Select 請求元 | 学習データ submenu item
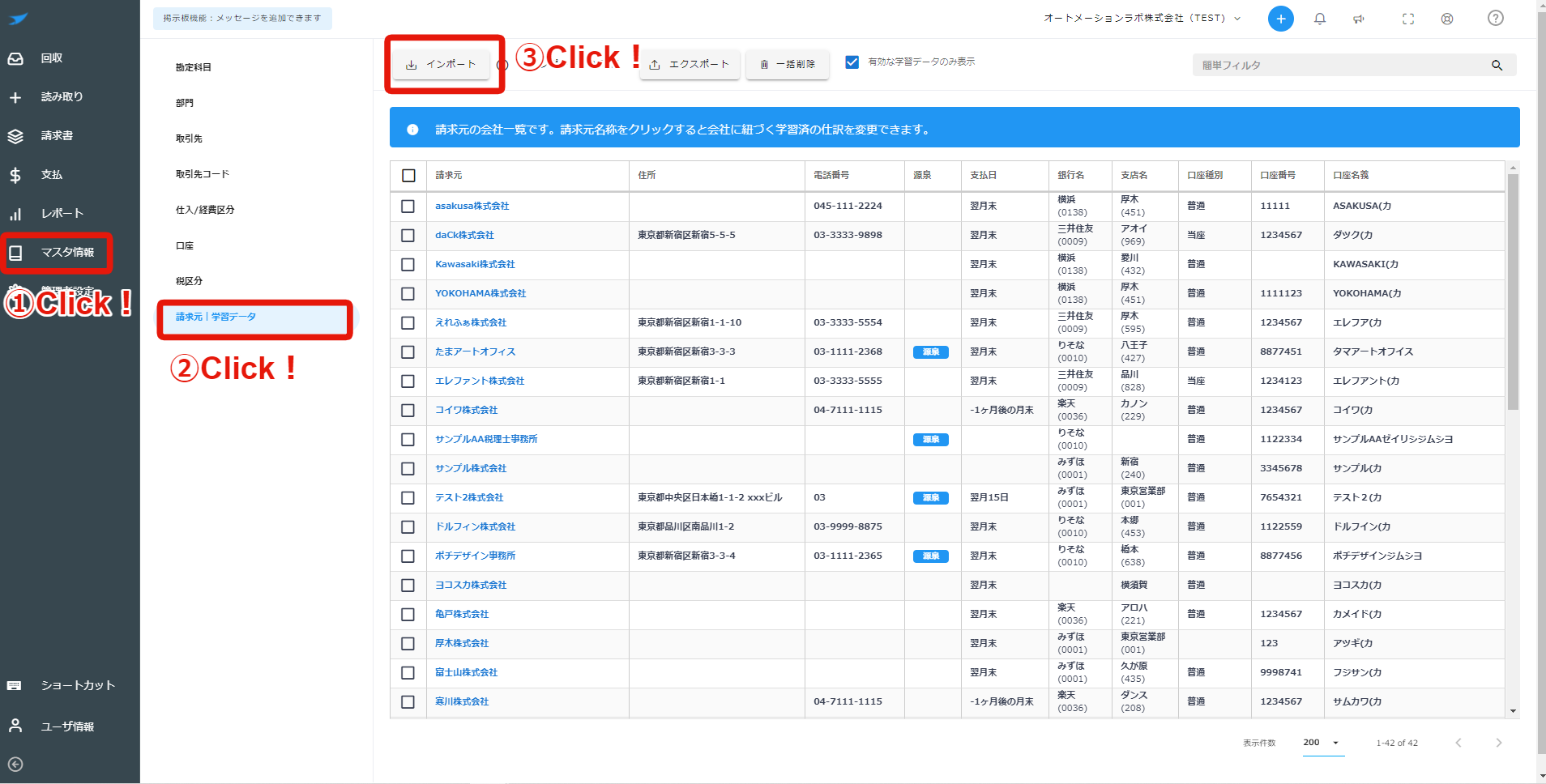 coord(256,317)
